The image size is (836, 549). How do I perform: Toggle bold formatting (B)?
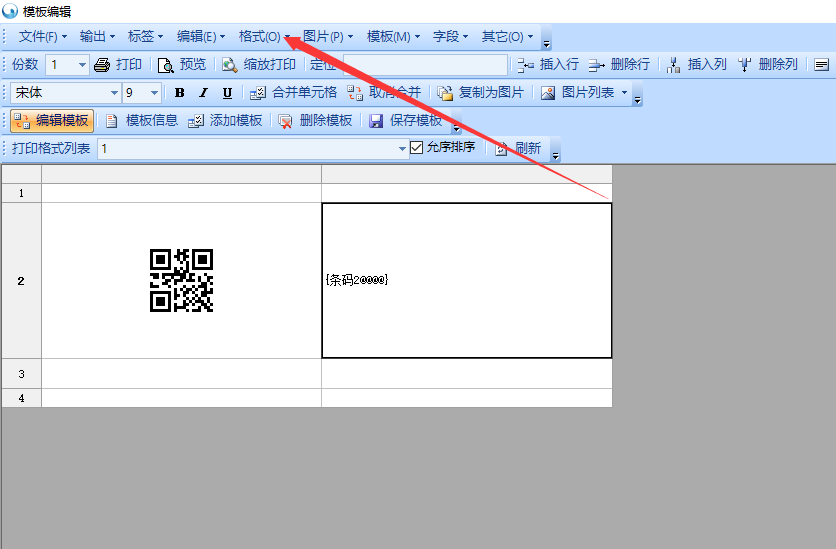click(180, 93)
